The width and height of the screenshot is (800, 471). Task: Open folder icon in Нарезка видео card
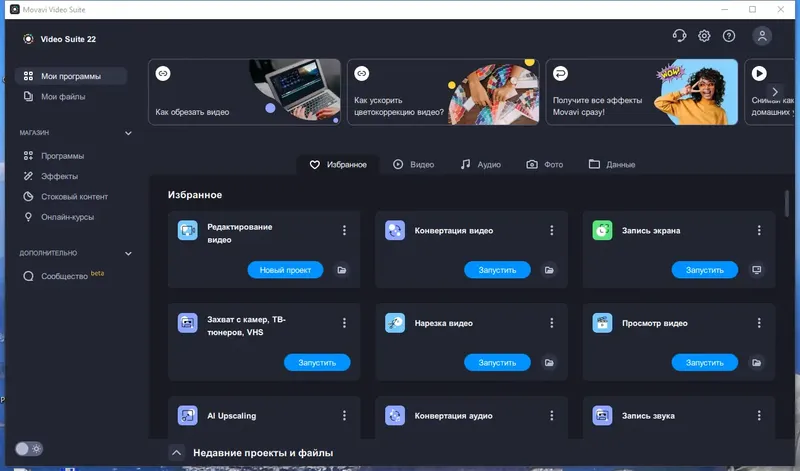pos(549,362)
